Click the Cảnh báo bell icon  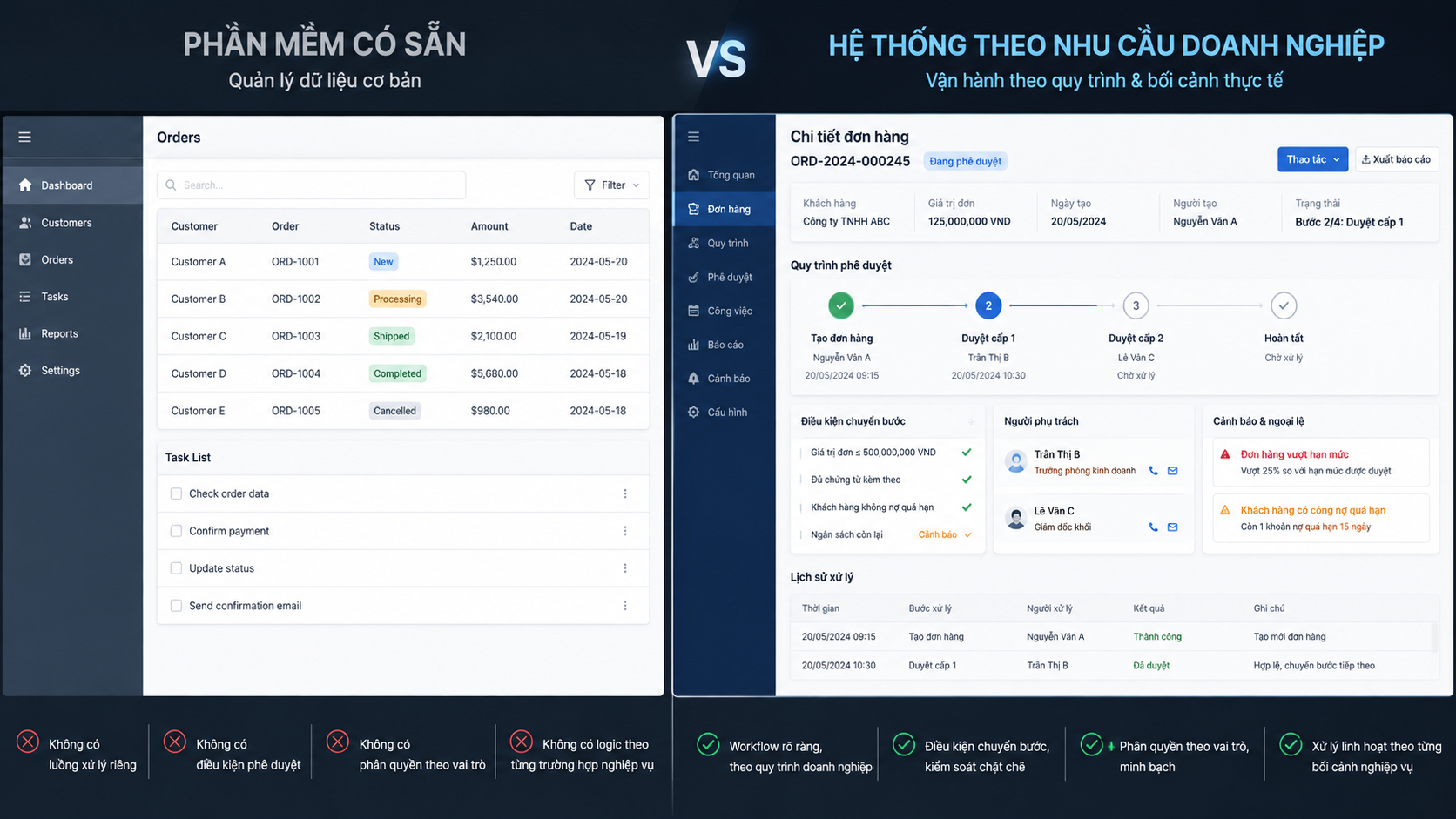(x=694, y=379)
